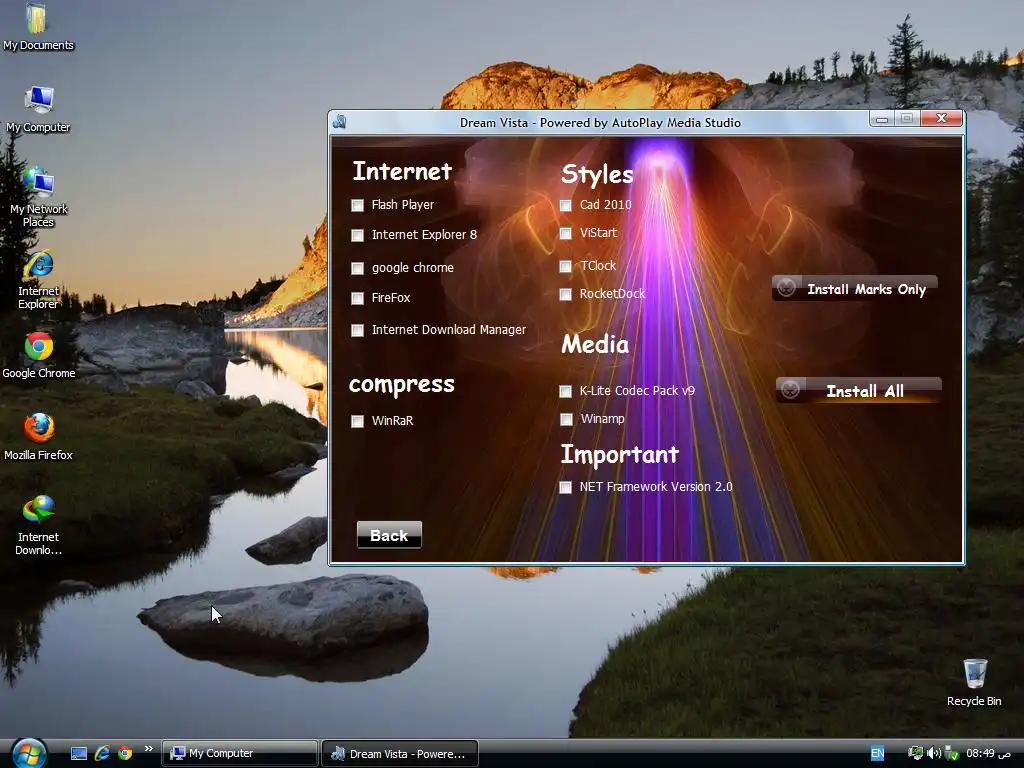Check the Internet Explorer 8 checkbox

[x=357, y=235]
